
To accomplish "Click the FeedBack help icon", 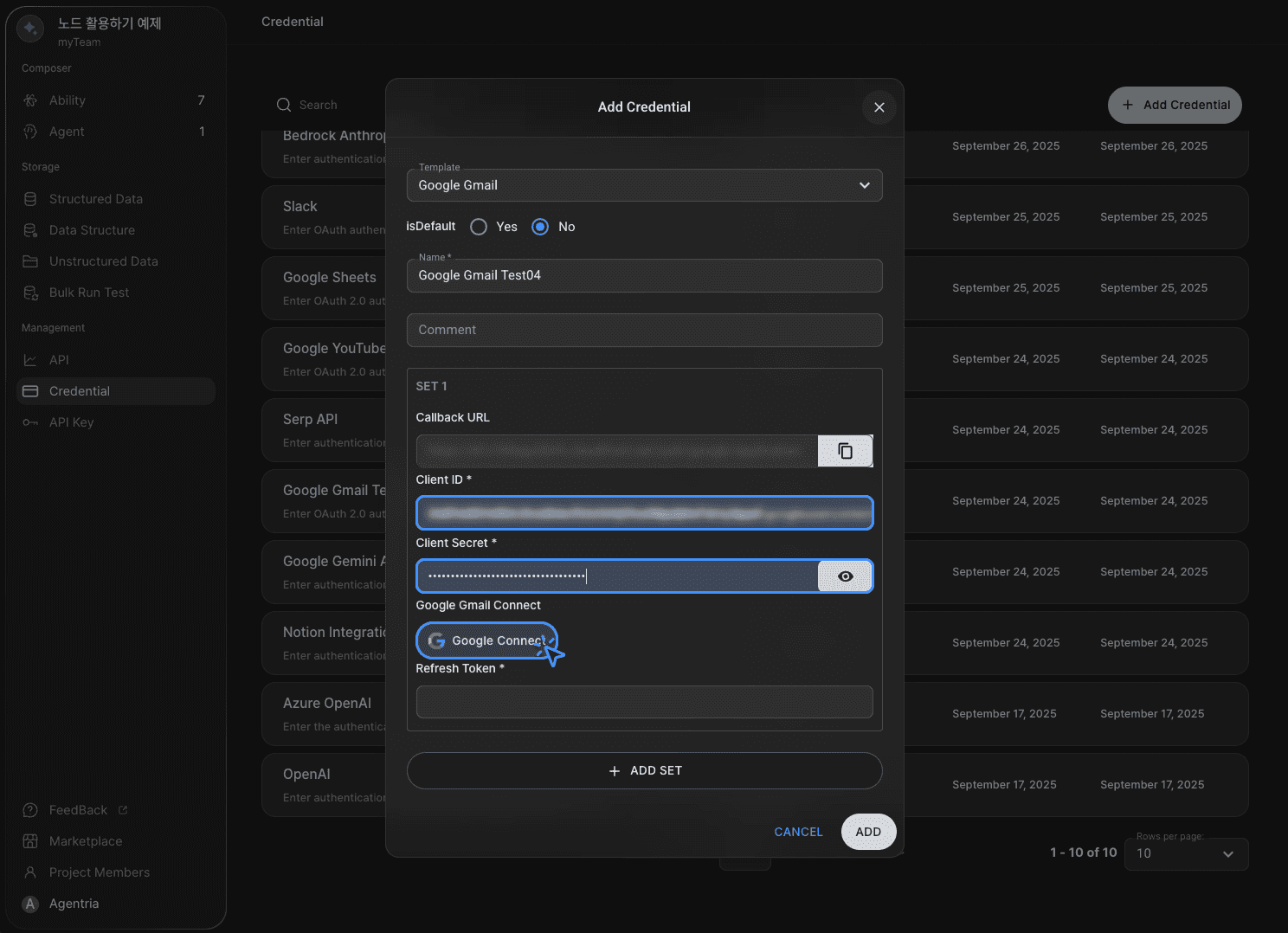I will pyautogui.click(x=30, y=810).
